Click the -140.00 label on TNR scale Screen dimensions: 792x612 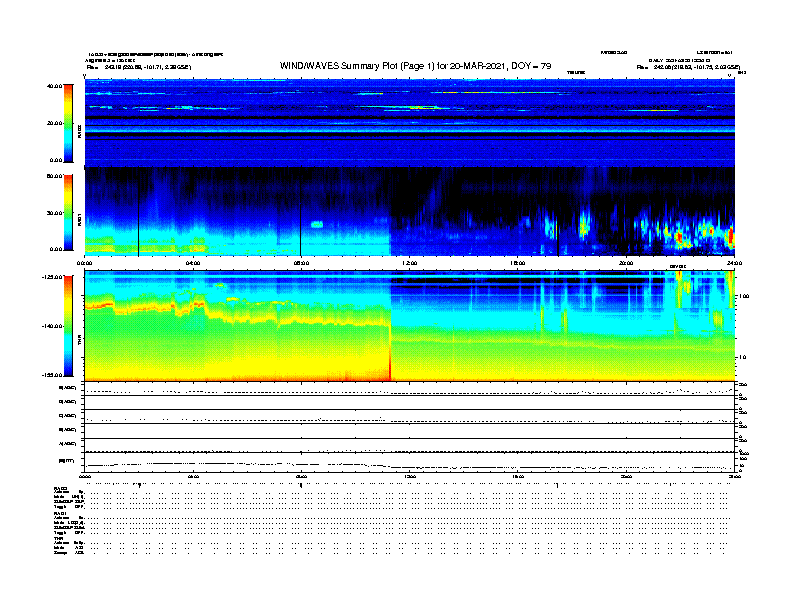[x=52, y=326]
